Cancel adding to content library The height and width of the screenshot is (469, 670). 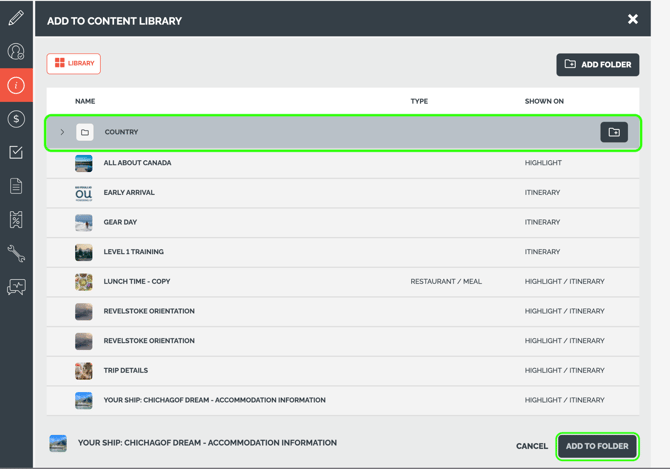click(x=532, y=446)
